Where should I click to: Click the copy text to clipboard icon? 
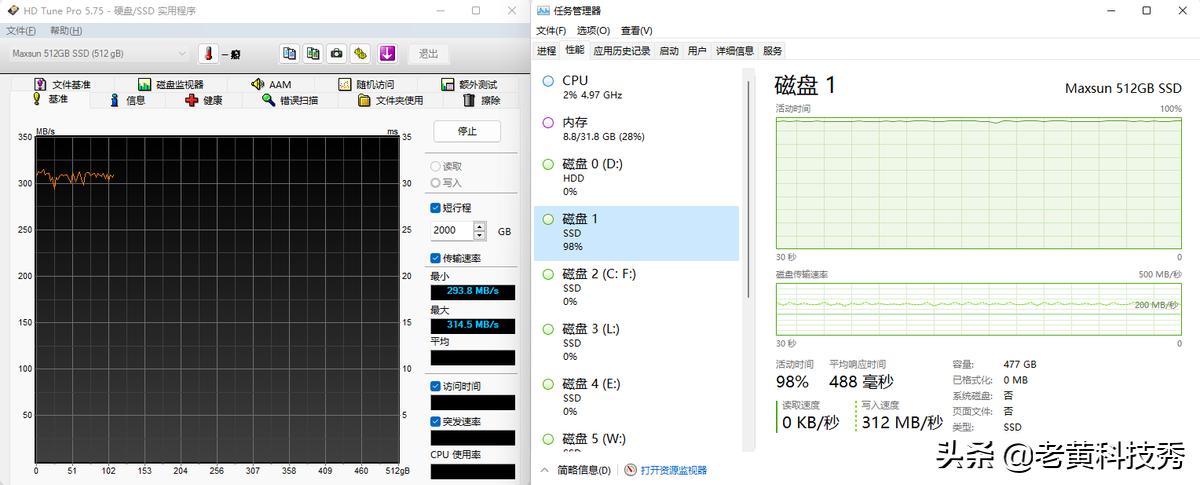click(290, 53)
